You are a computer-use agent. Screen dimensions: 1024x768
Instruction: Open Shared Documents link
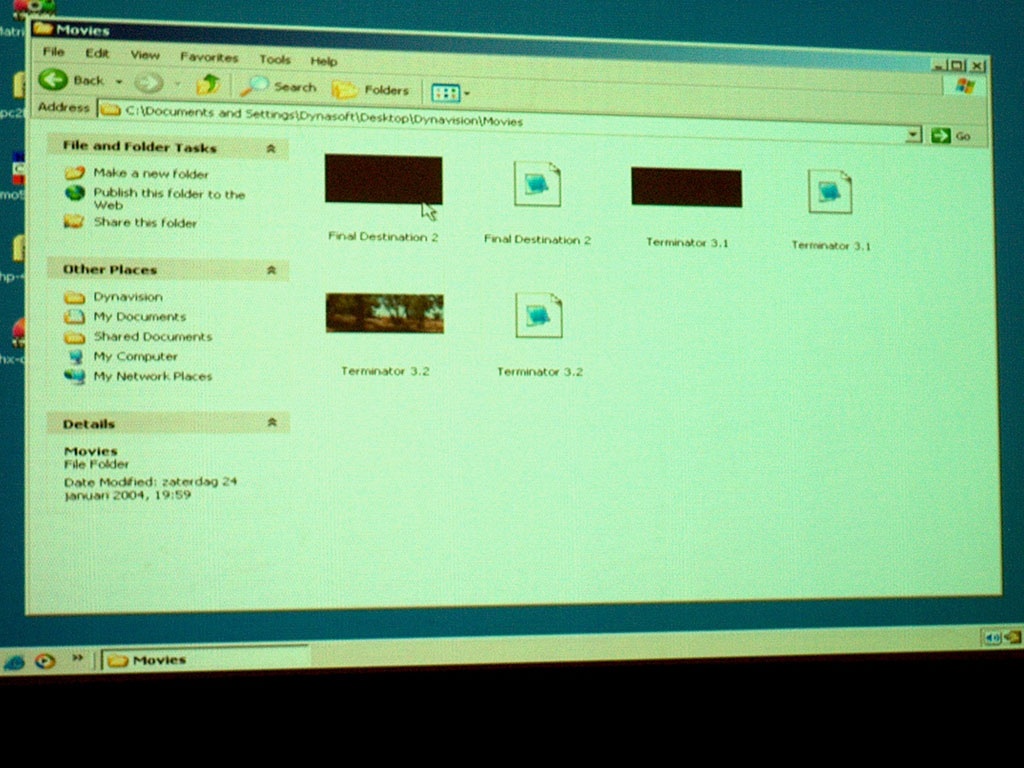pos(153,337)
